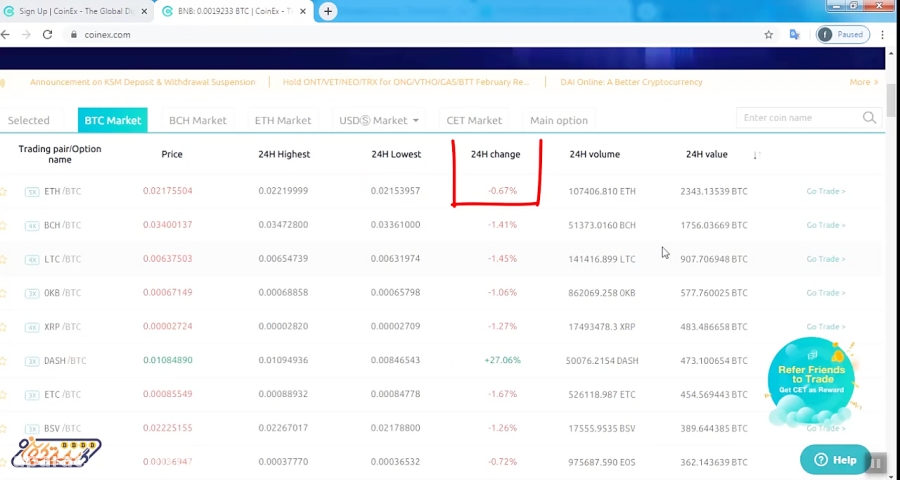Open the Hold ONT/VET/NEO/TRX announcement
900x480 pixels.
click(x=406, y=82)
